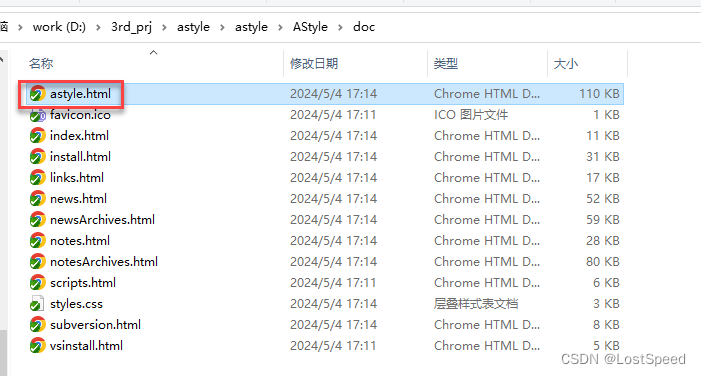701x376 pixels.
Task: Expand the chevron before AStyle breadcrumb
Action: tap(280, 27)
